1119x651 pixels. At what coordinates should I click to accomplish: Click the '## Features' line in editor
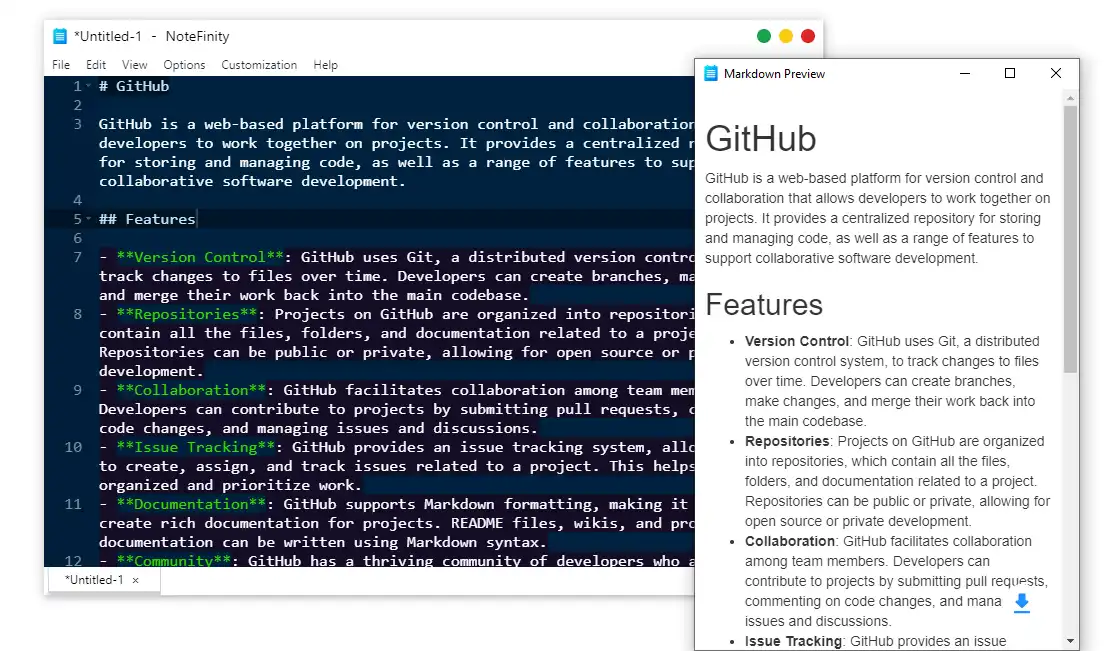[147, 219]
